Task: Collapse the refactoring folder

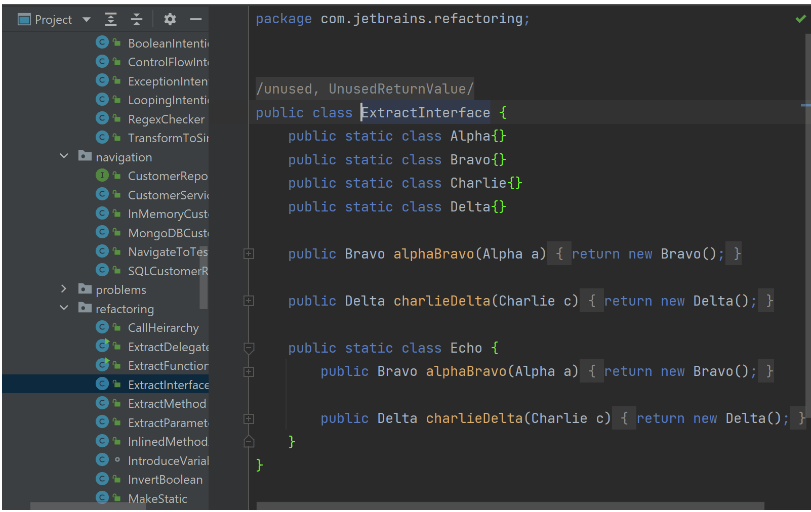Action: tap(64, 308)
